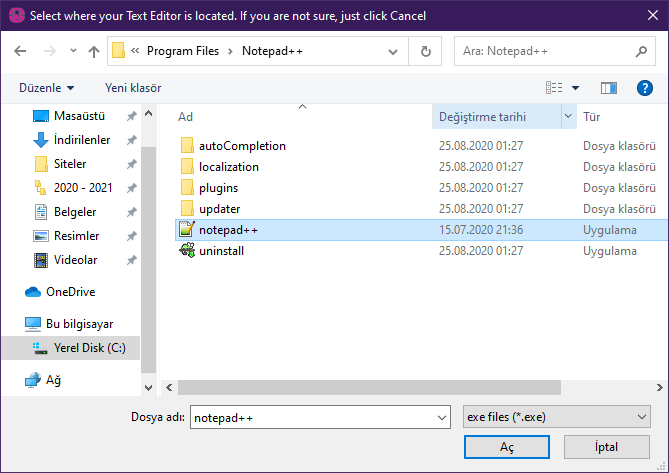The width and height of the screenshot is (669, 473).
Task: Close the dialog with the X button
Action: [x=652, y=15]
